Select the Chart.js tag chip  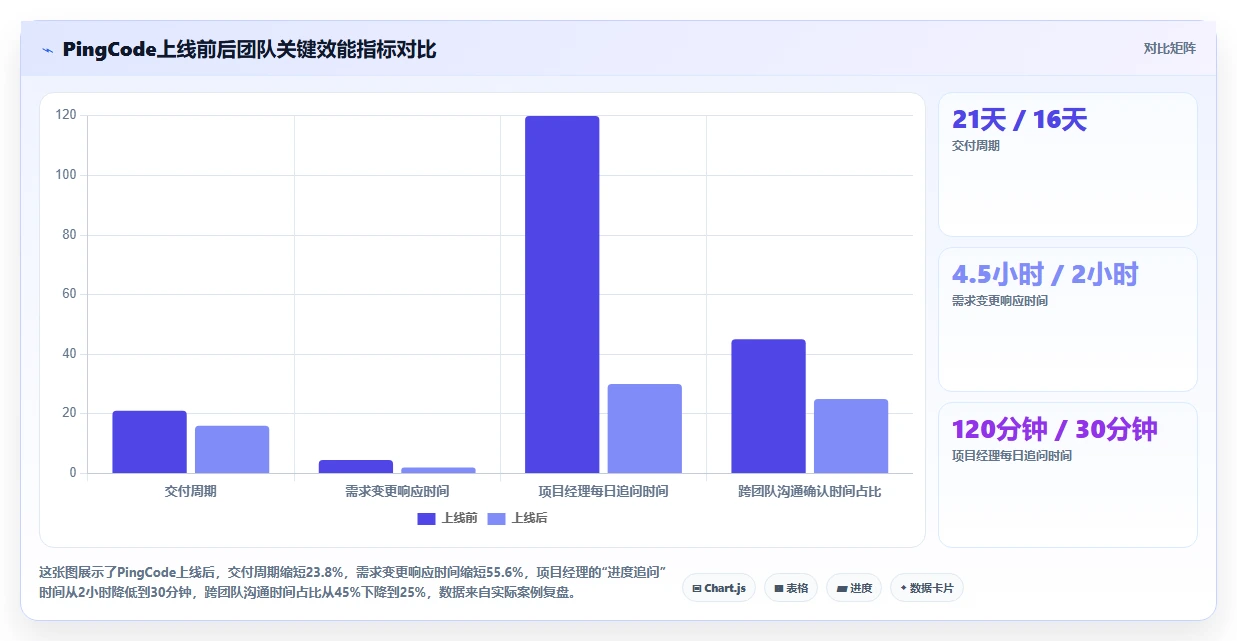pyautogui.click(x=719, y=588)
